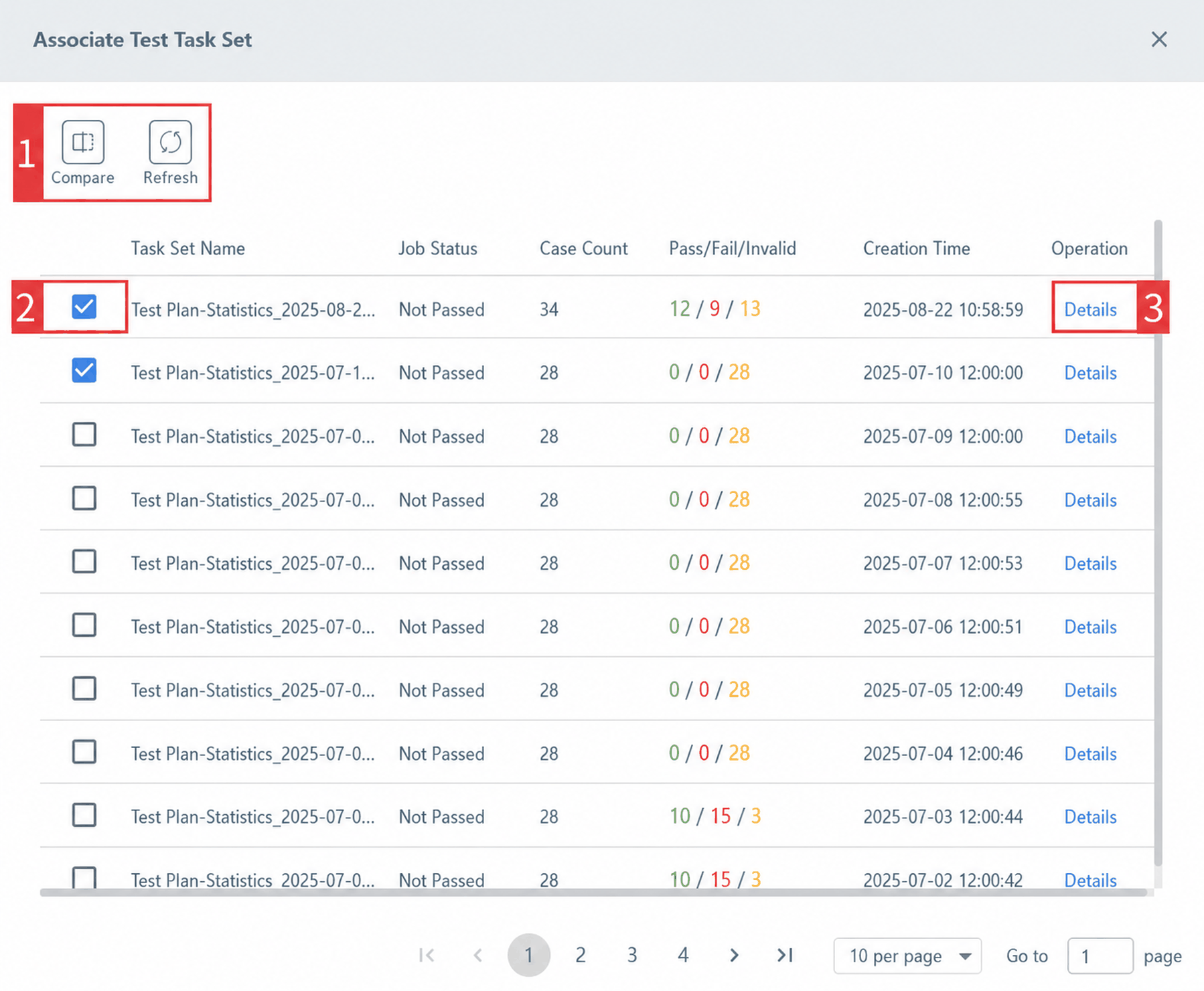Image resolution: width=1204 pixels, height=991 pixels.
Task: Select page 2 in pagination
Action: [x=581, y=955]
